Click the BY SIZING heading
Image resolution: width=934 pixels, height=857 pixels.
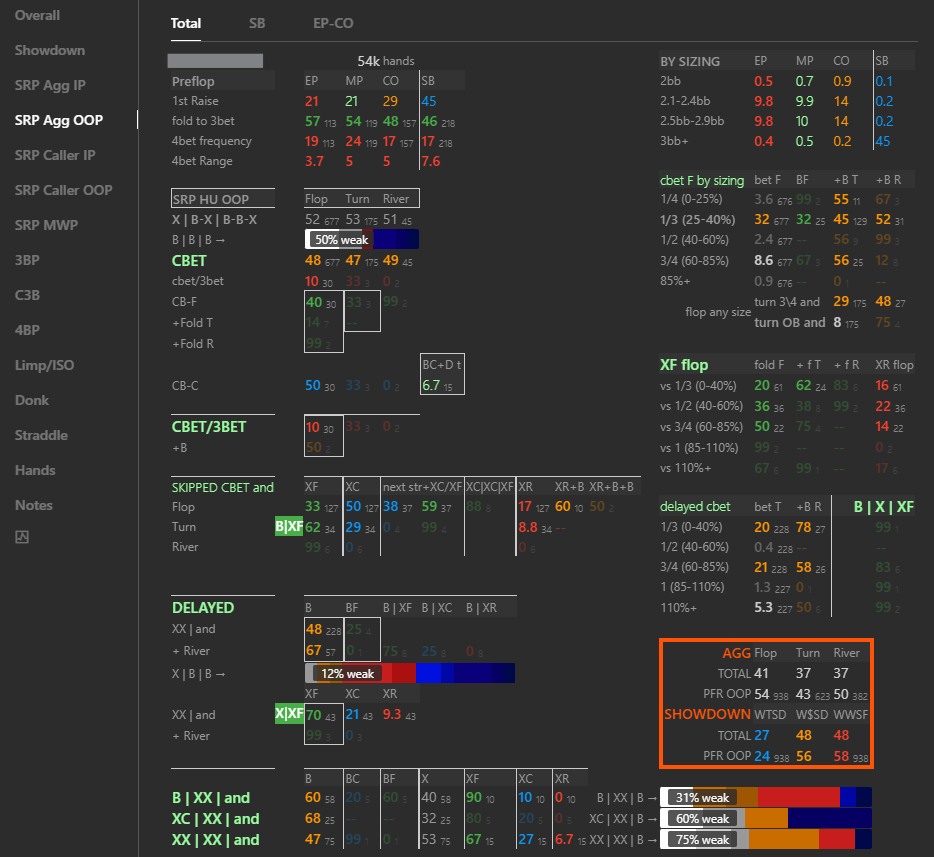coord(690,61)
